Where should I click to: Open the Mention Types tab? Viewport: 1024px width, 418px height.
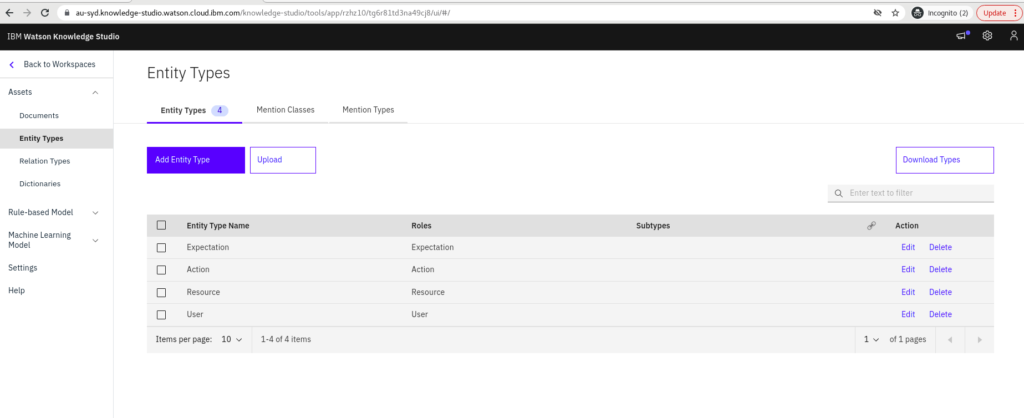click(x=368, y=110)
